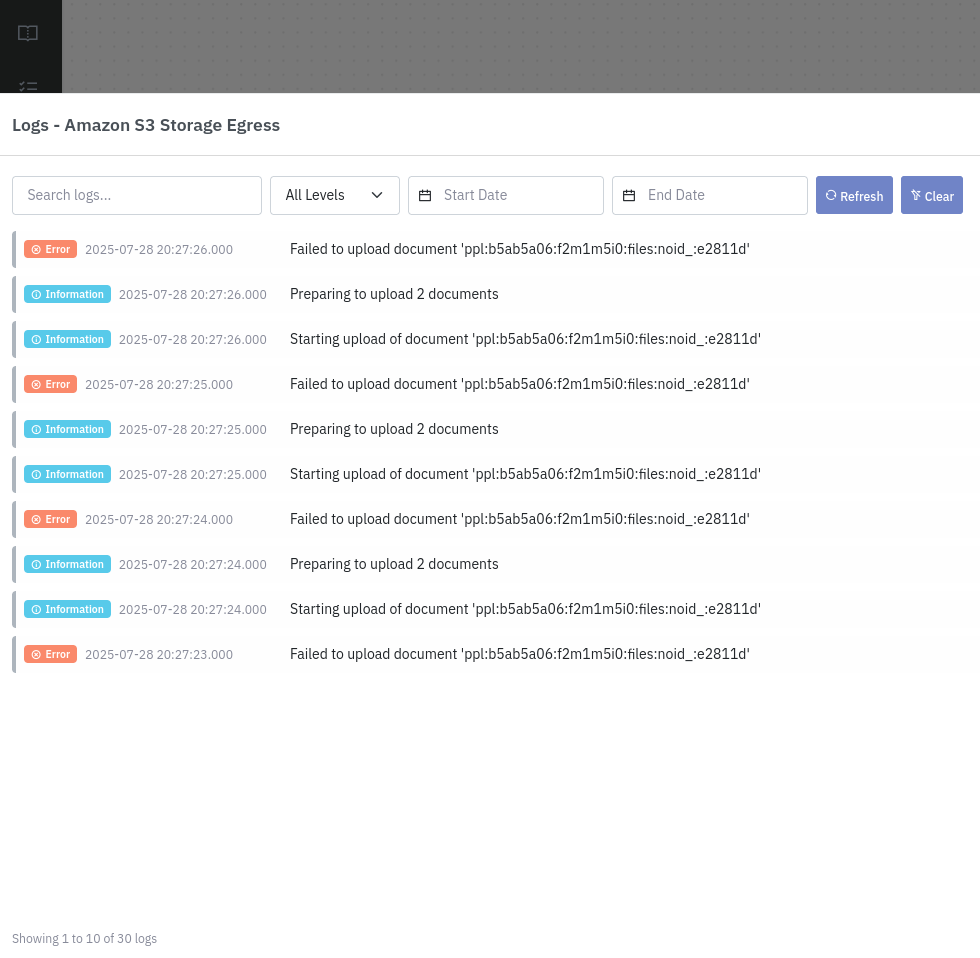Open the Start Date picker field
Screen dimensions: 980x958
point(506,196)
